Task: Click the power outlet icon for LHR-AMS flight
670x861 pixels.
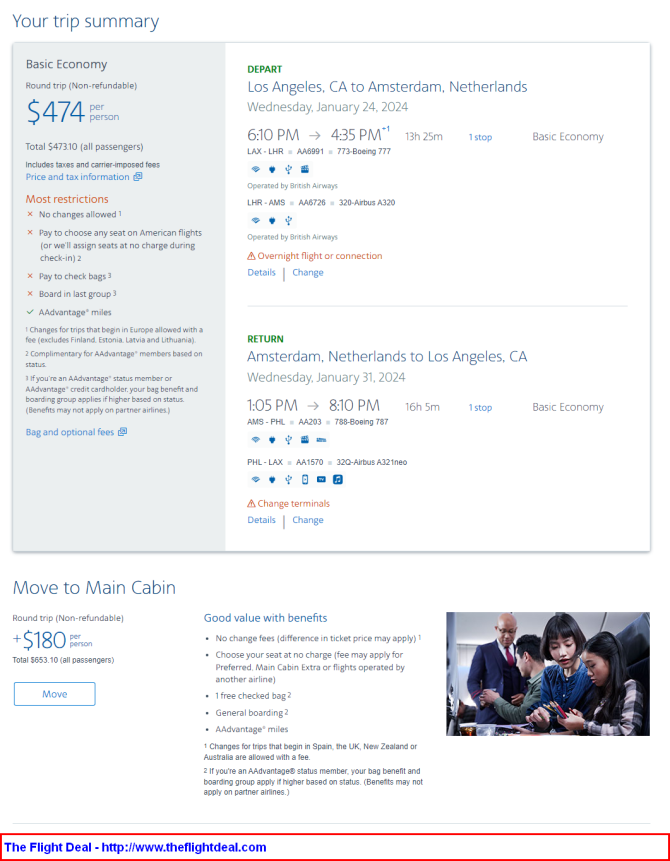Action: (x=272, y=220)
